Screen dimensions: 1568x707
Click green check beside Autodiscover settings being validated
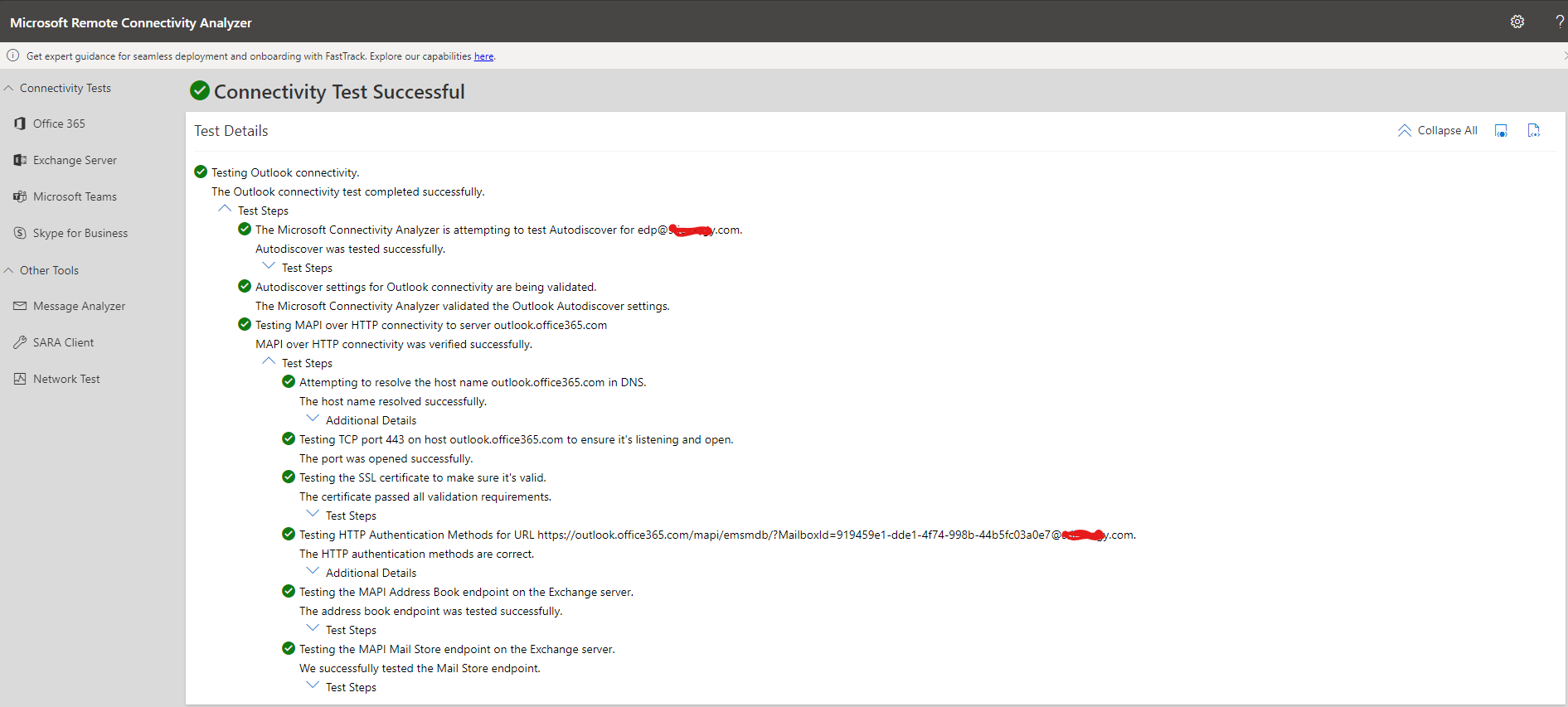[245, 286]
